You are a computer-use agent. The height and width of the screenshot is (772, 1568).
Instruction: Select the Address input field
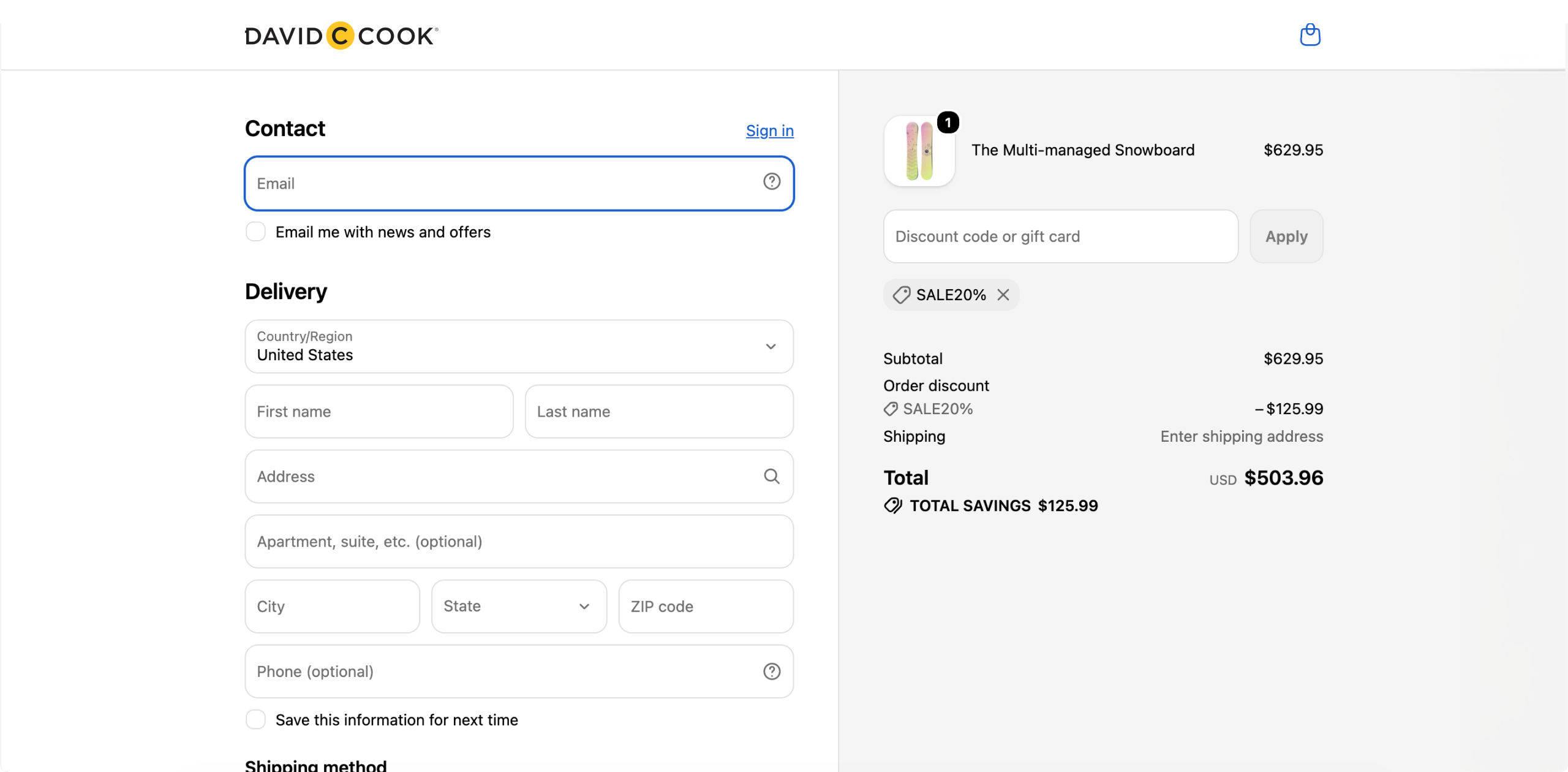tap(519, 476)
